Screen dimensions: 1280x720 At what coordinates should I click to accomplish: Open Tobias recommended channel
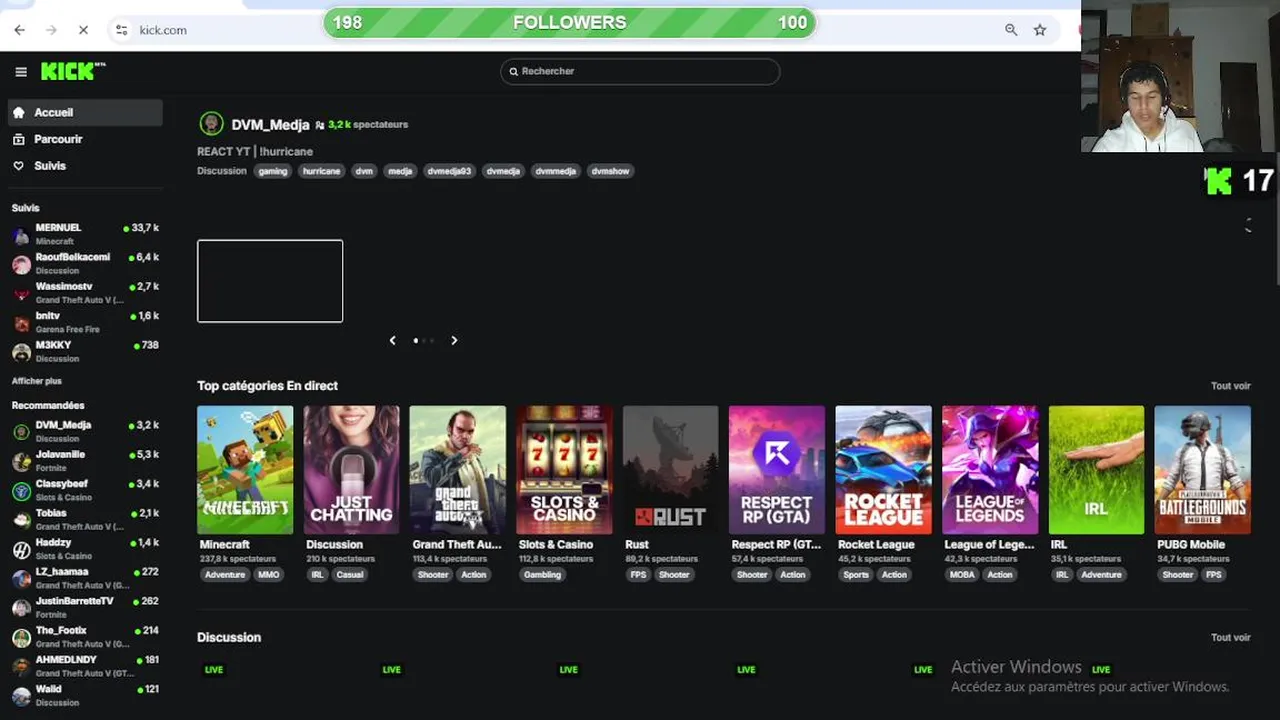click(85, 519)
